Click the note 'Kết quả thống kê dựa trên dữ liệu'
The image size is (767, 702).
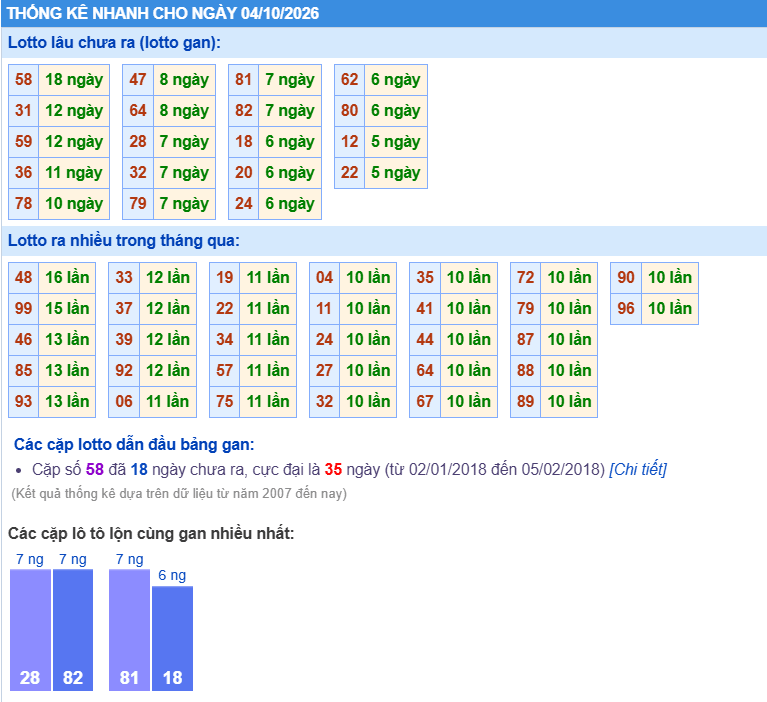(x=179, y=493)
